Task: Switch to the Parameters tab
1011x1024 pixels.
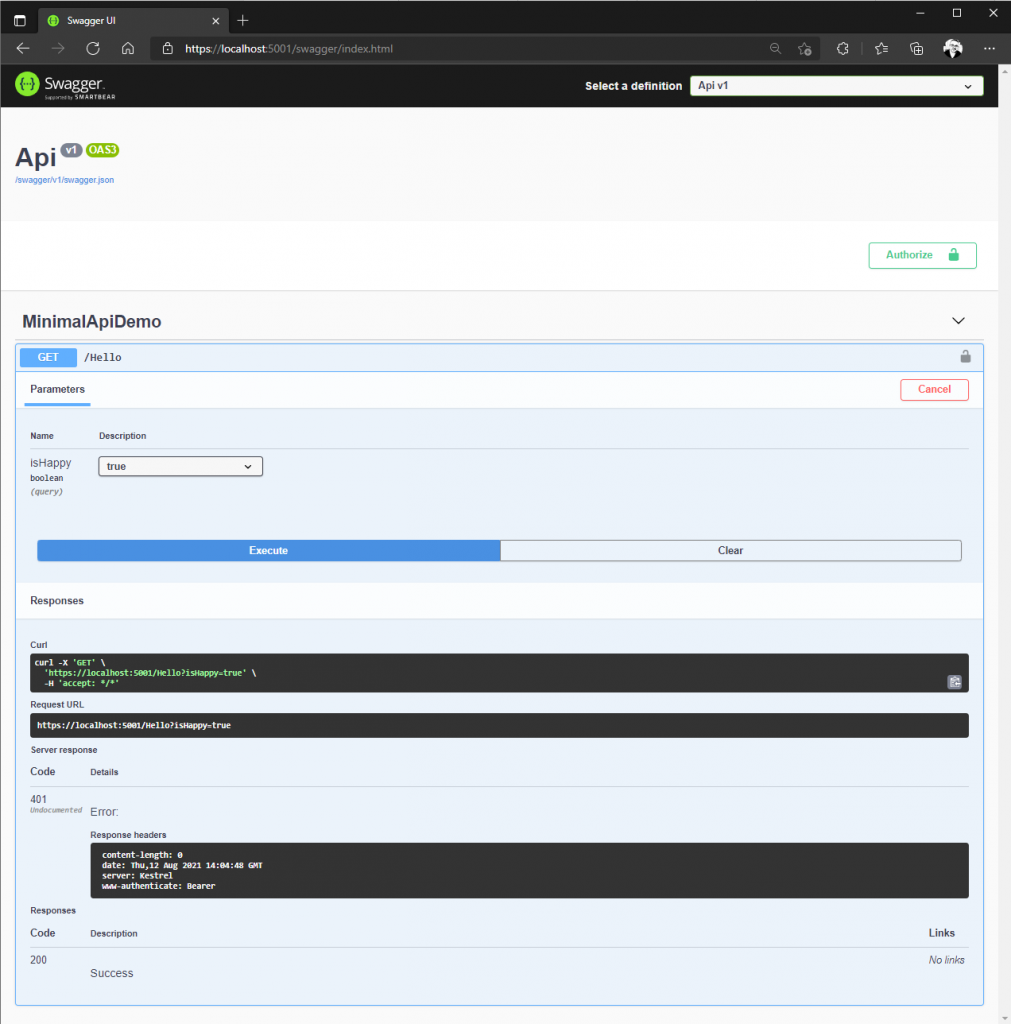Action: point(57,389)
